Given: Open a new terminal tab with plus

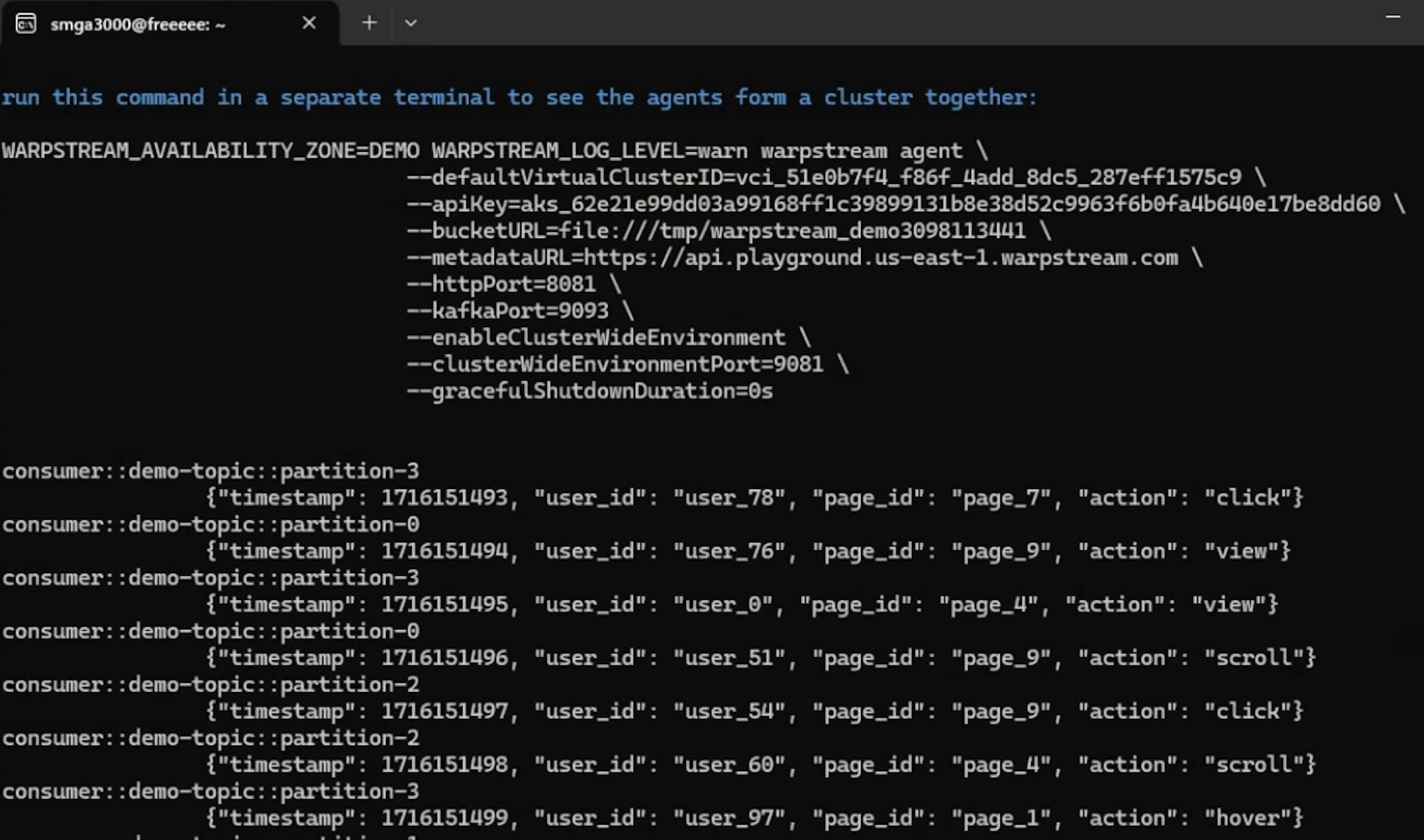Looking at the screenshot, I should click(369, 23).
